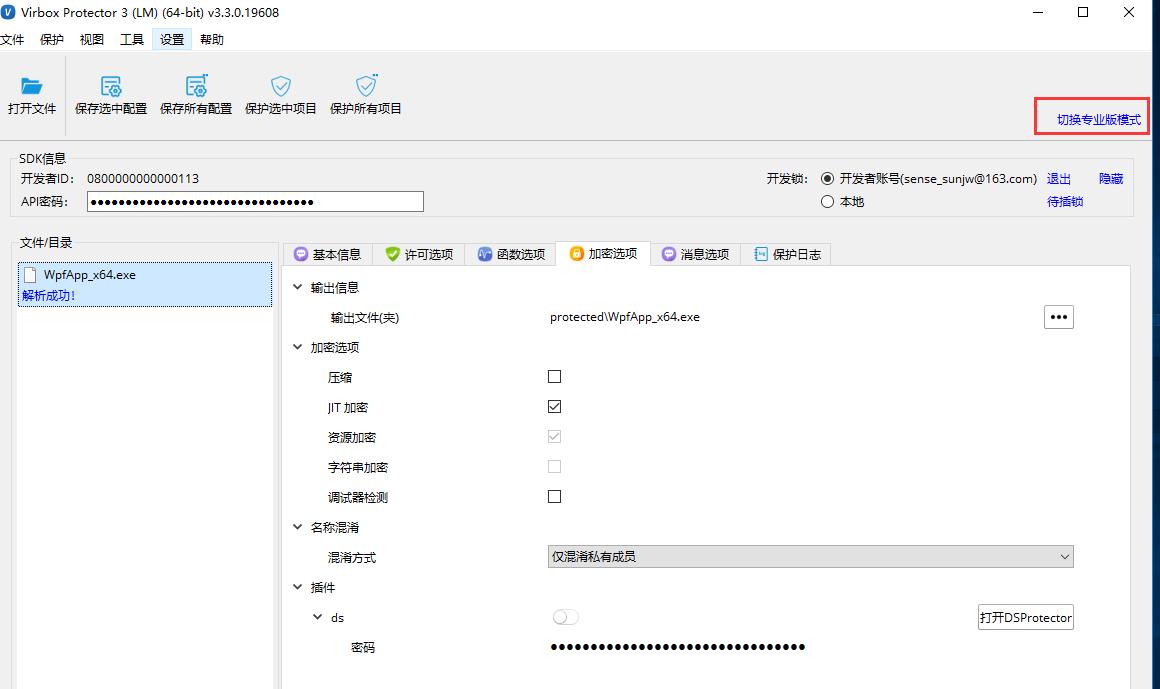This screenshot has height=689, width=1160.
Task: Collapse the ds plugin node
Action: pos(317,616)
